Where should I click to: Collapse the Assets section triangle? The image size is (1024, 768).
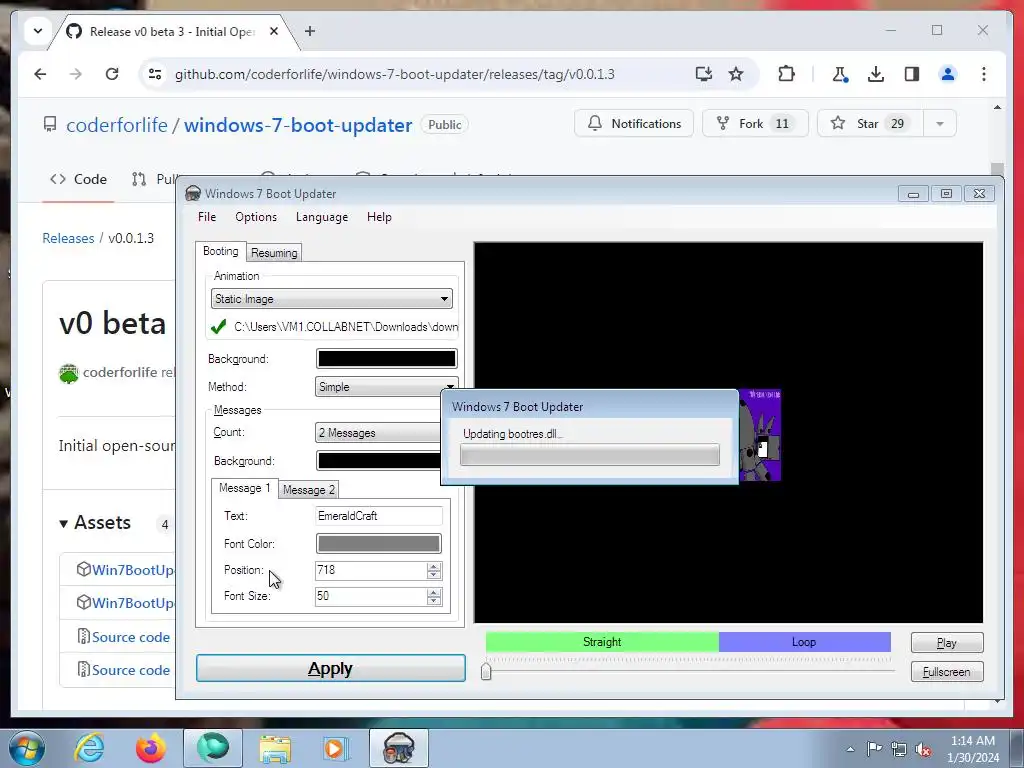(63, 524)
